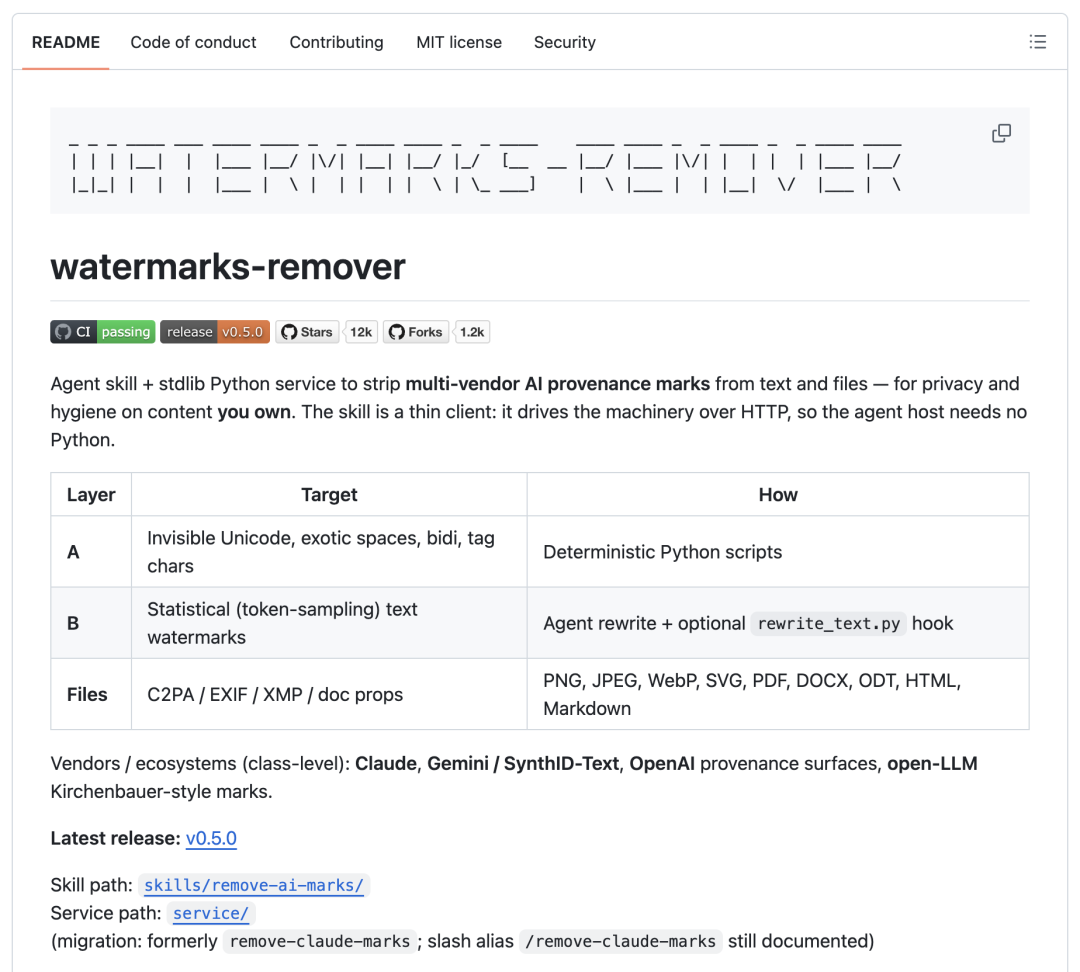This screenshot has height=972, width=1080.
Task: Switch to Code of conduct tab
Action: (x=193, y=42)
